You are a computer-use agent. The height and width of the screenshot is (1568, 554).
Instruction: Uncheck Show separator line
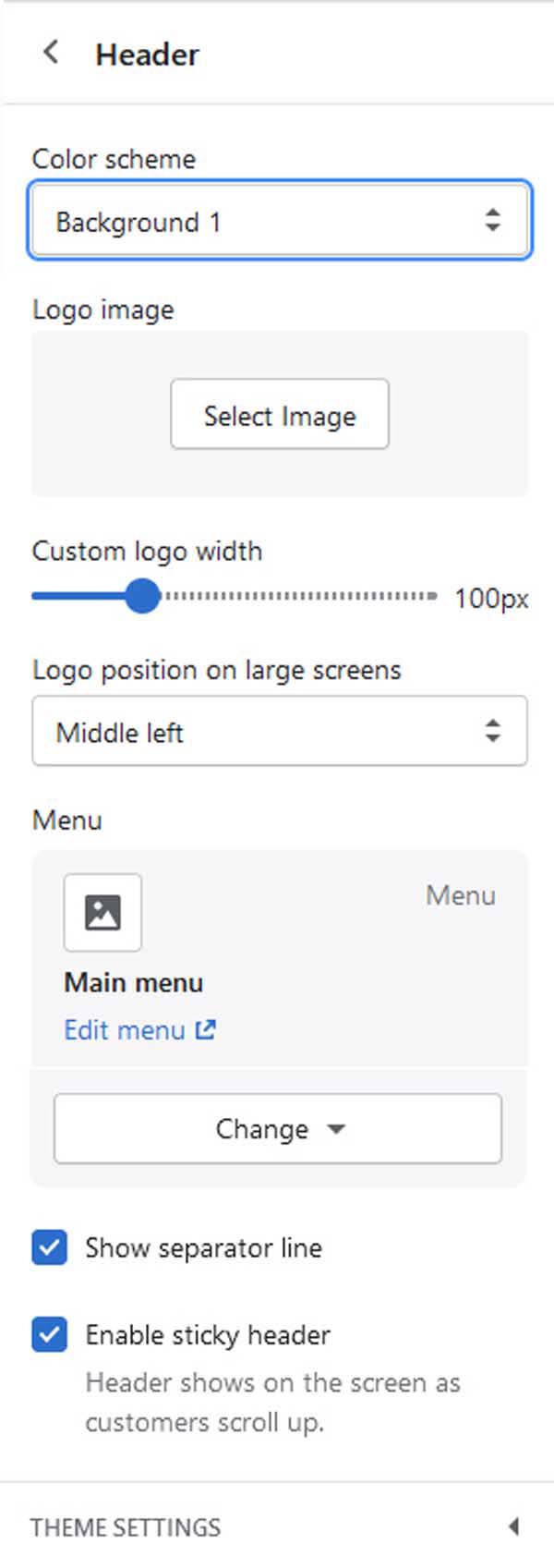[50, 1247]
